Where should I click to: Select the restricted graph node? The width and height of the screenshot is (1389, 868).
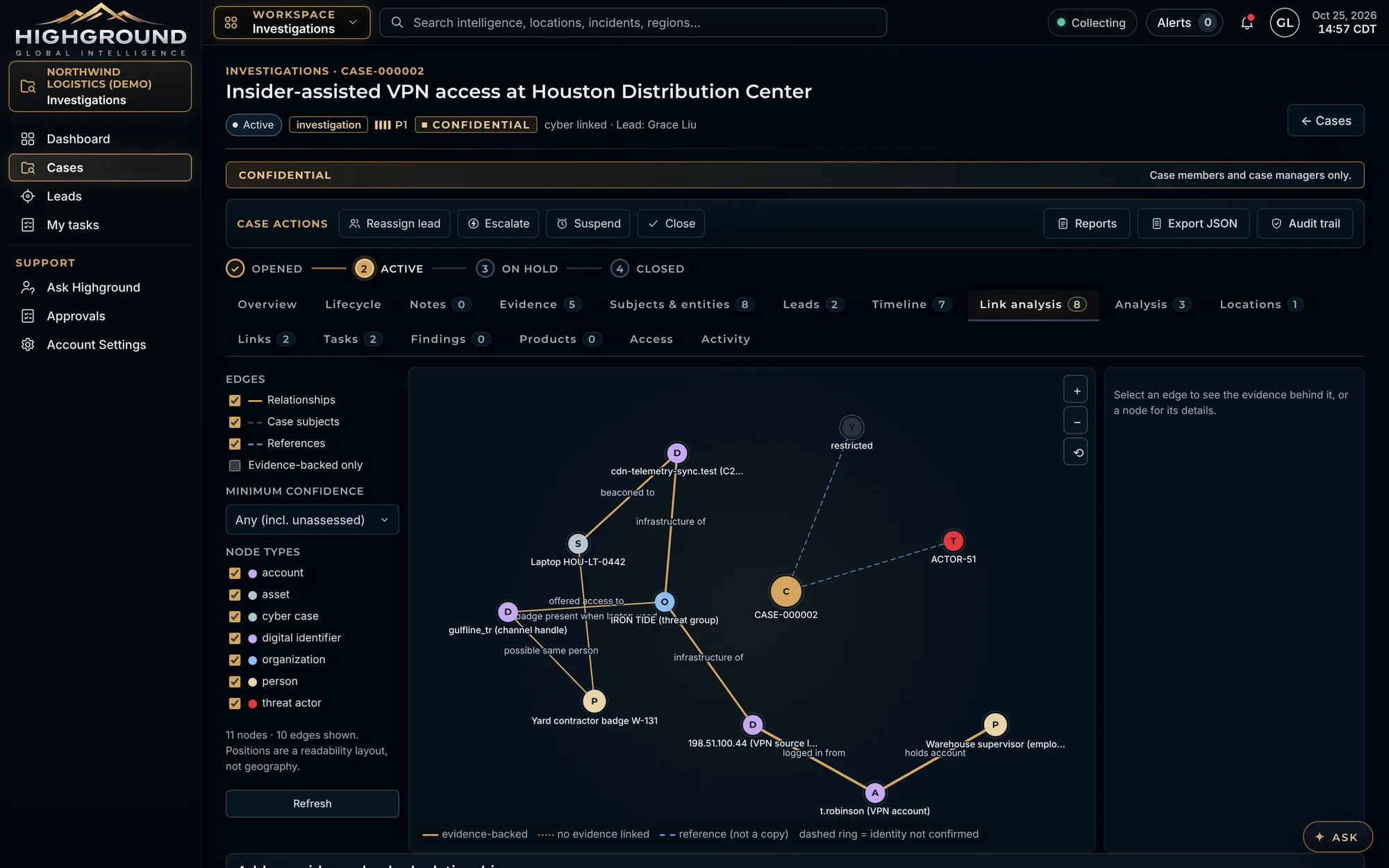coord(851,427)
